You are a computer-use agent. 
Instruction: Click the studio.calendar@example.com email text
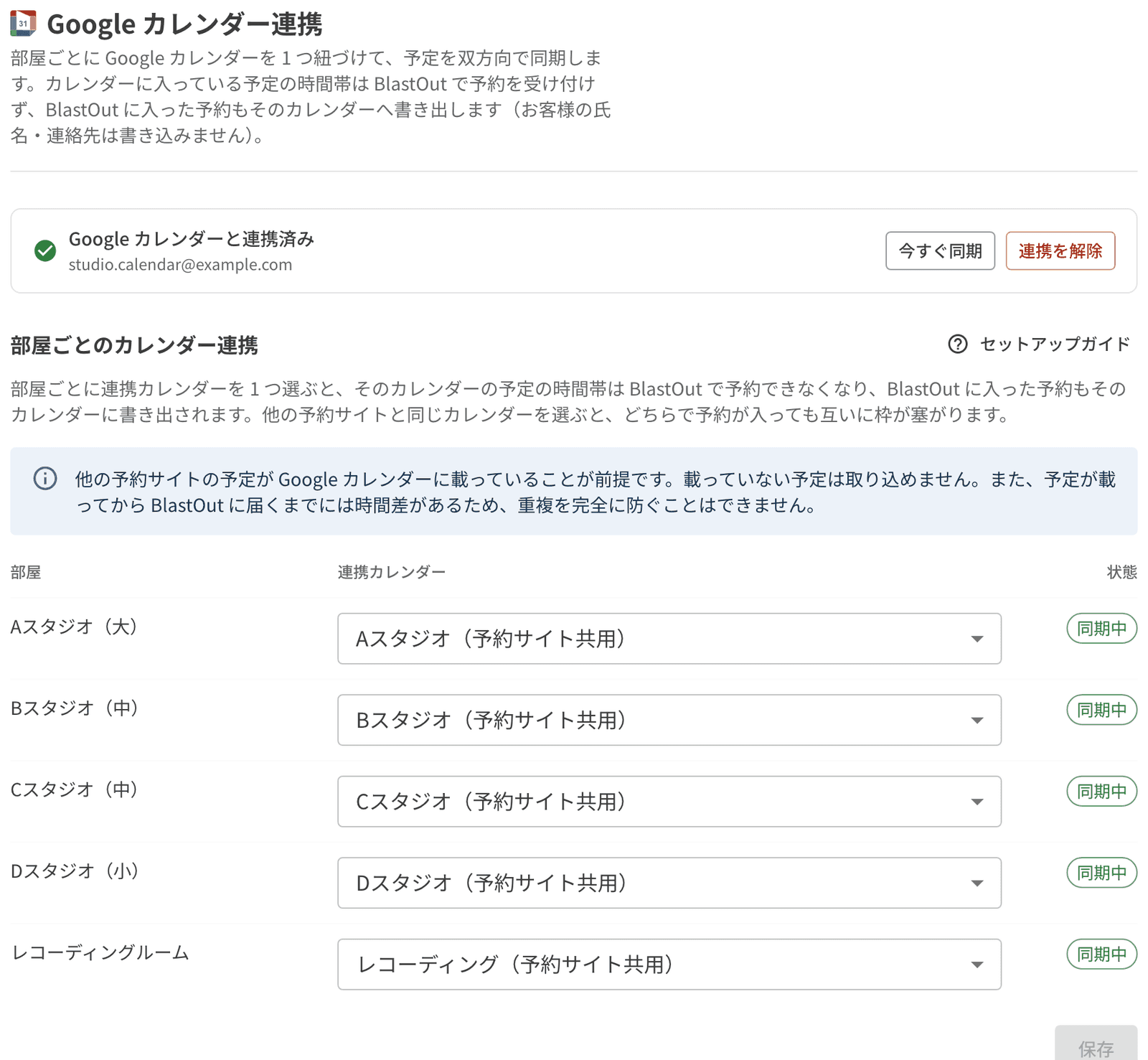click(180, 265)
